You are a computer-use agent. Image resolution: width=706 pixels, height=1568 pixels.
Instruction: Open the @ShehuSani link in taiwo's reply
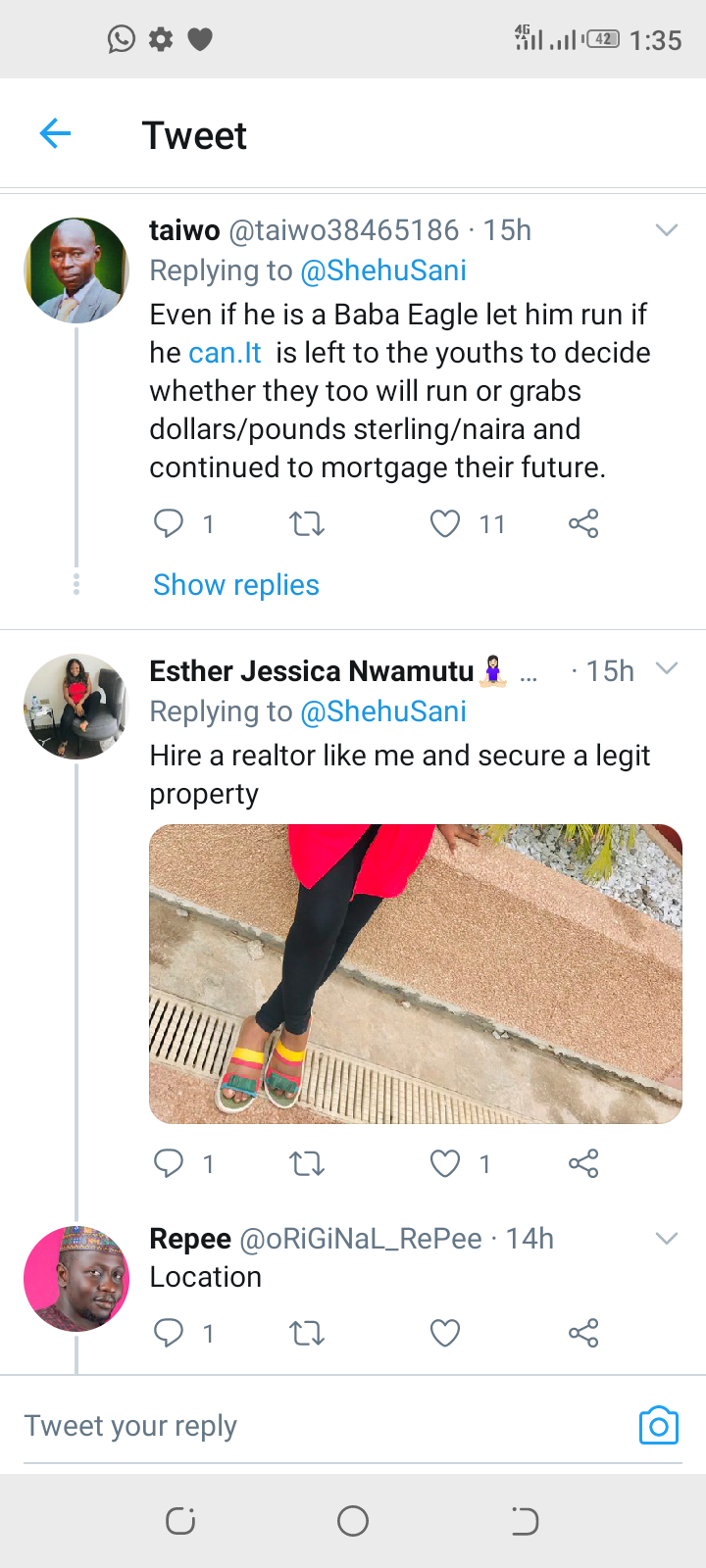tap(383, 270)
